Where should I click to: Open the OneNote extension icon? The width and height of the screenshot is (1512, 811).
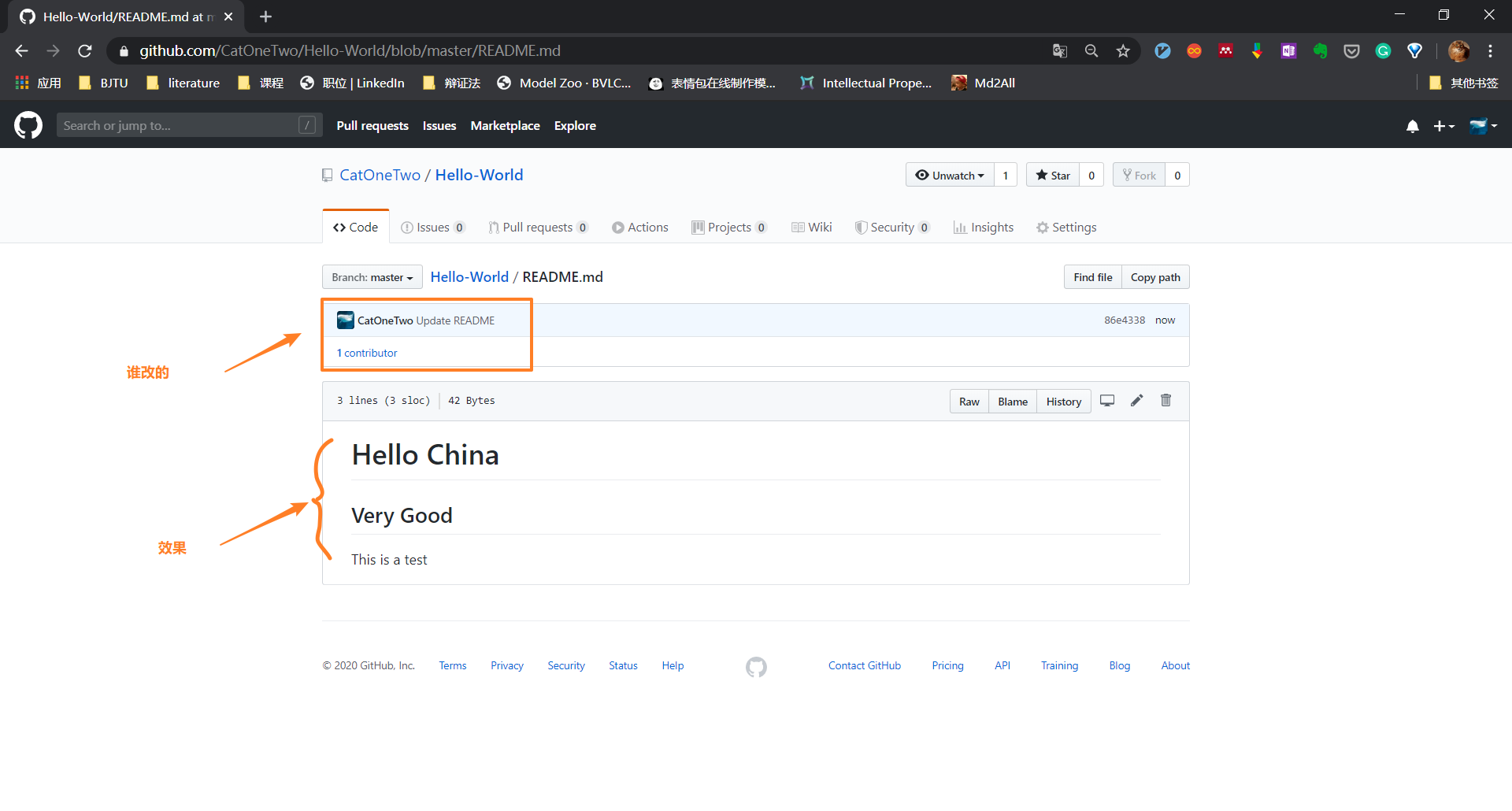[x=1289, y=51]
